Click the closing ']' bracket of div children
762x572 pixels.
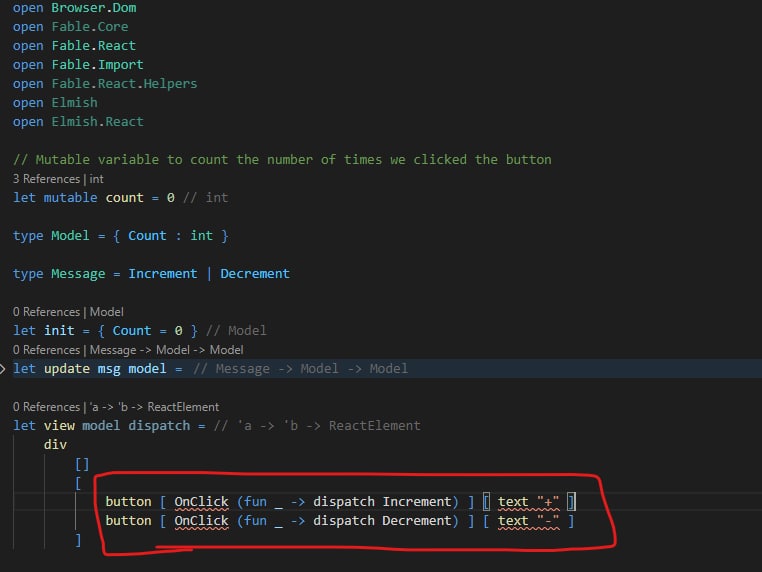point(78,540)
